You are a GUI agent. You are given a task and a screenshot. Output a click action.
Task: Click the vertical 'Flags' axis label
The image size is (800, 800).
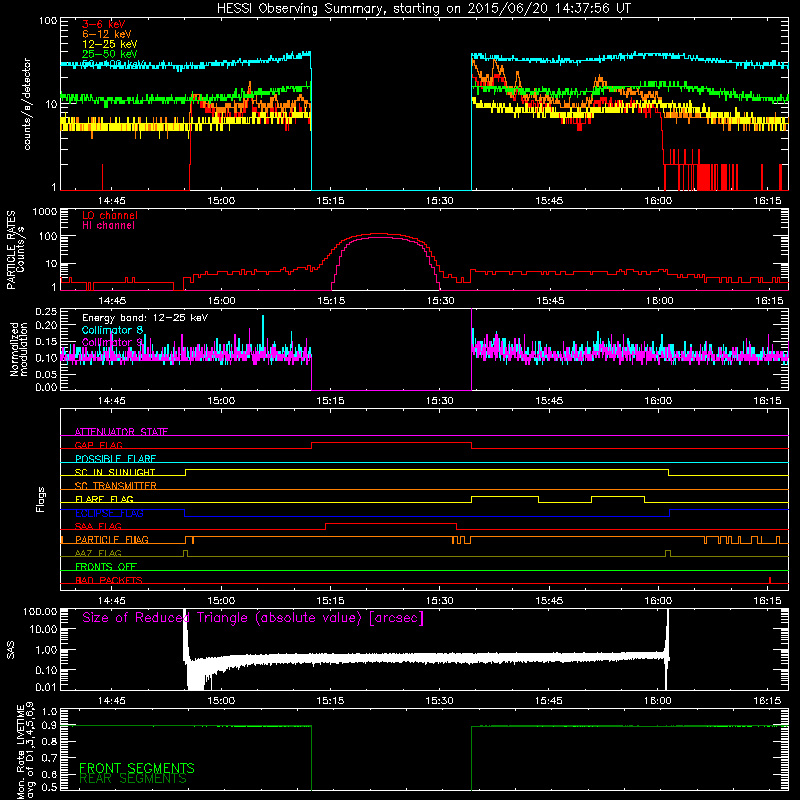point(41,499)
